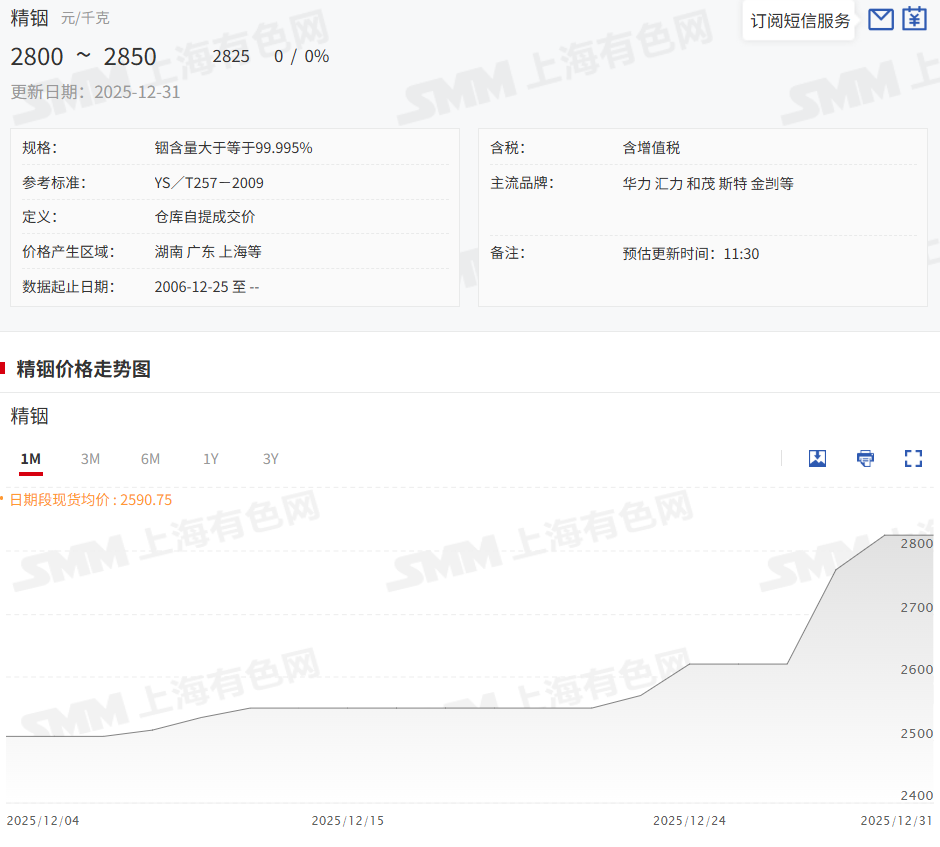Screen dimensions: 940x847
Task: Click the 2025/12/04 x-axis date label
Action: pyautogui.click(x=43, y=820)
